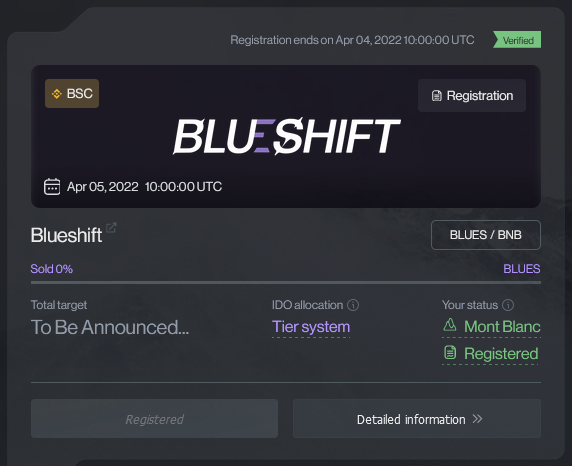
Task: Click the document icon beside Registered status
Action: [x=450, y=353]
